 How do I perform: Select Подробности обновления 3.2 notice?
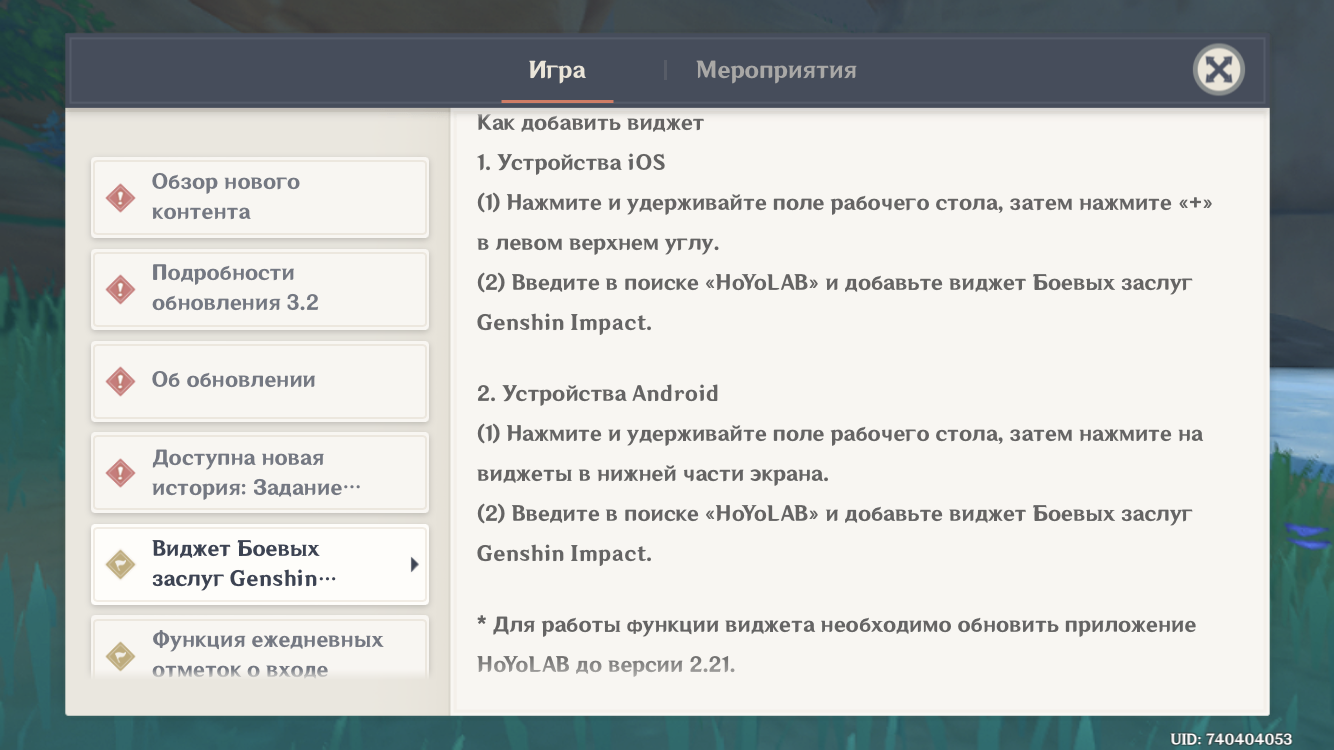(x=260, y=288)
